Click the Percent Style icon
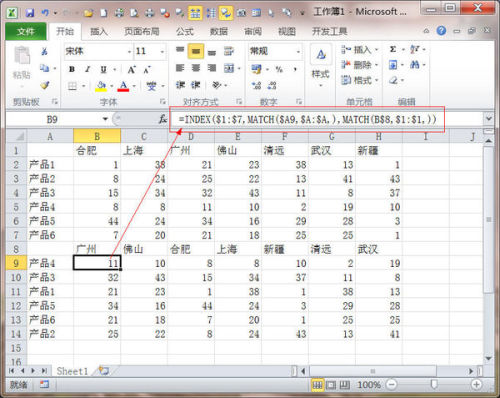 pyautogui.click(x=279, y=69)
